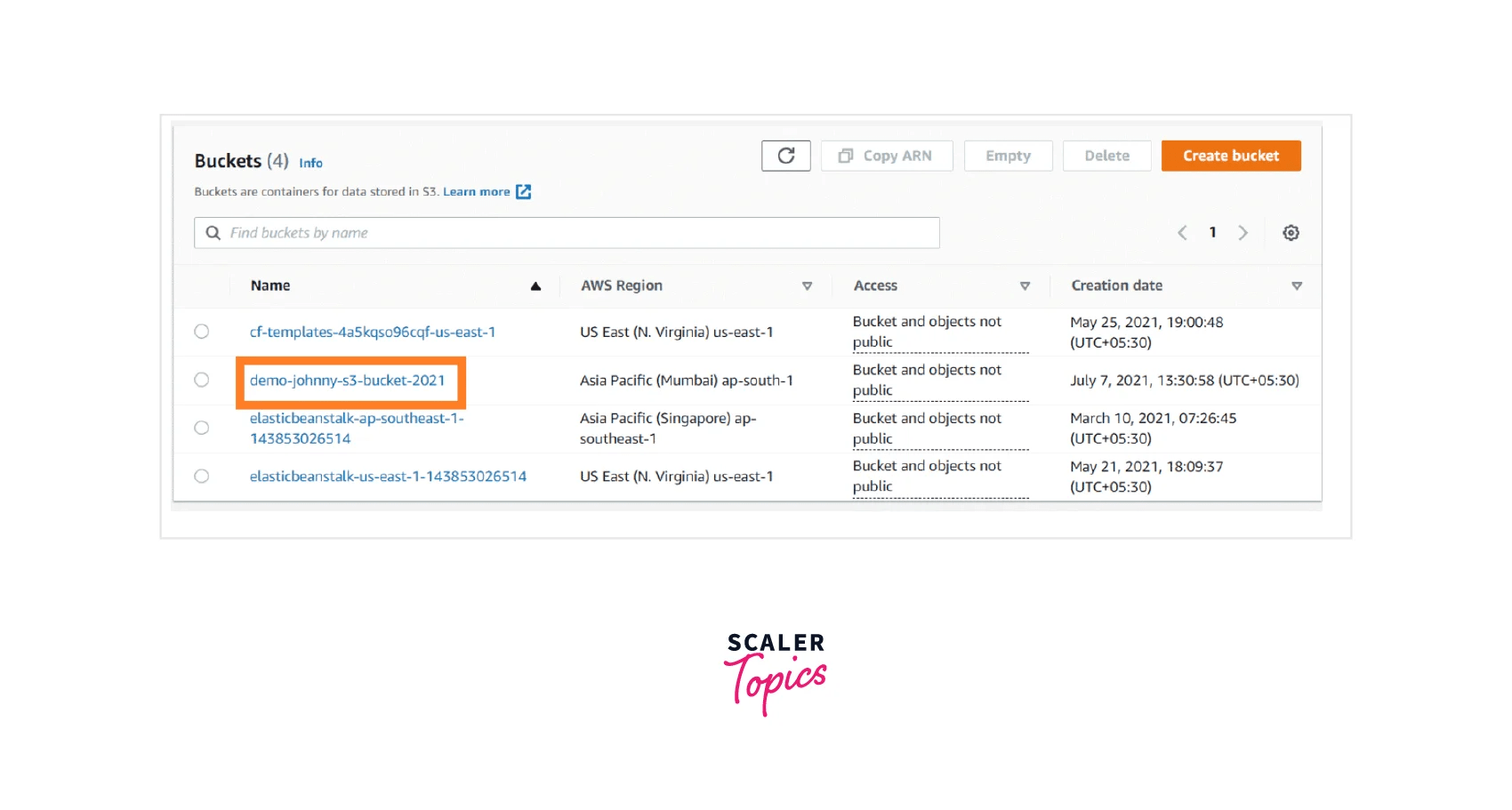Click the disabled Empty button

[1008, 156]
